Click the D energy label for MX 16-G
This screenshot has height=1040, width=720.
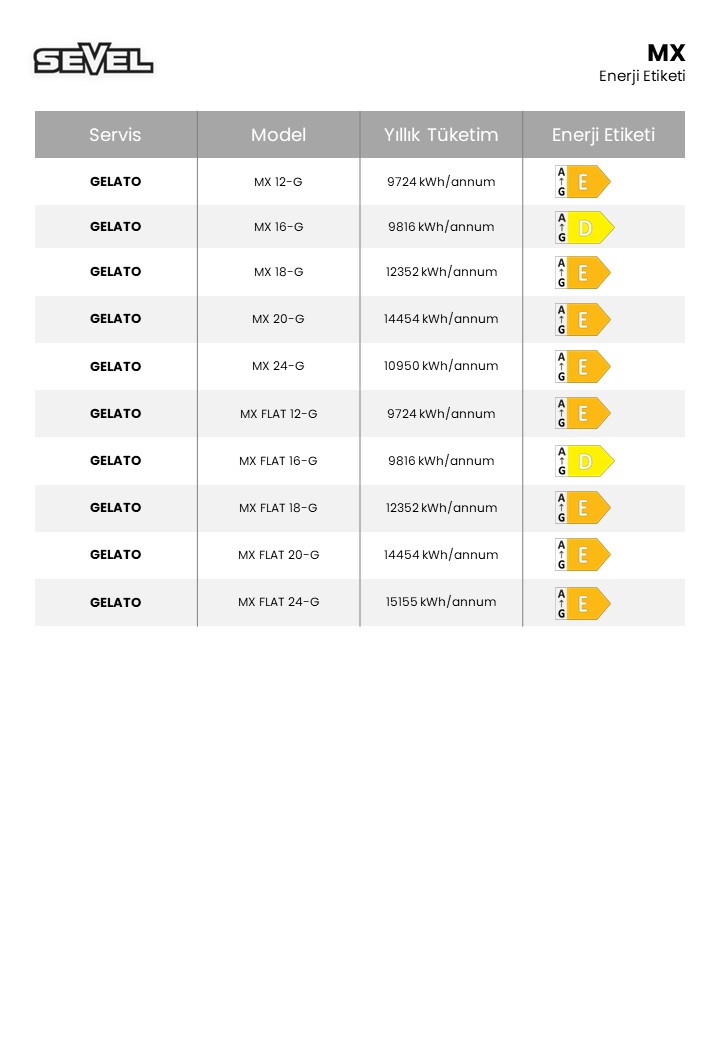point(585,228)
